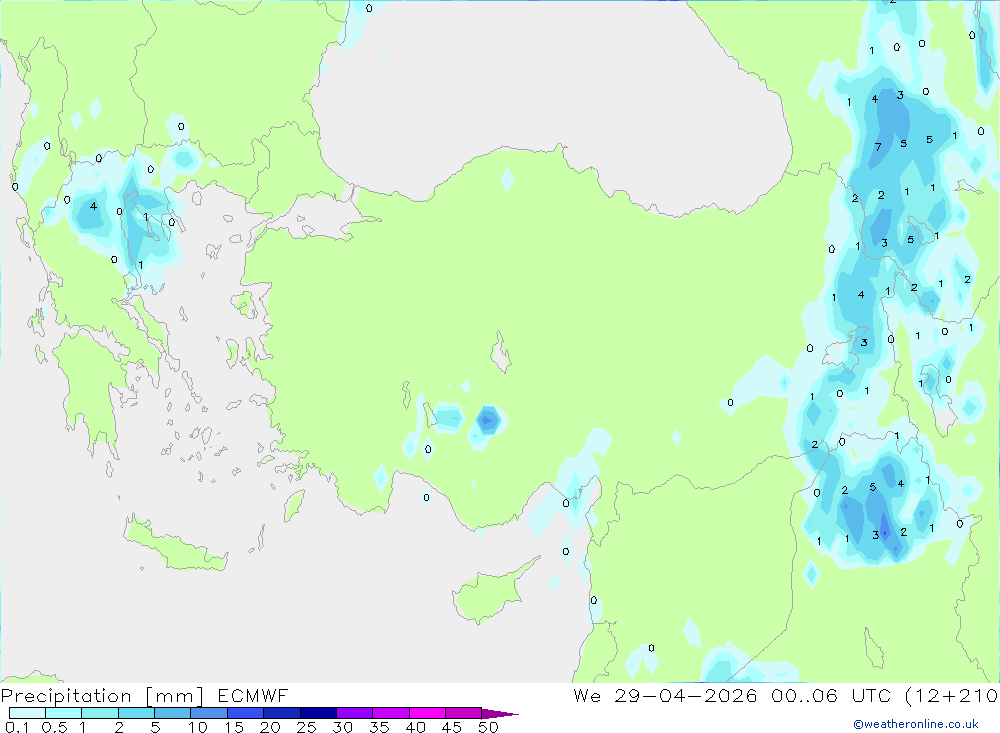This screenshot has width=1000, height=733.
Task: Click the '(12+210' forecast offset text
Action: (x=951, y=695)
